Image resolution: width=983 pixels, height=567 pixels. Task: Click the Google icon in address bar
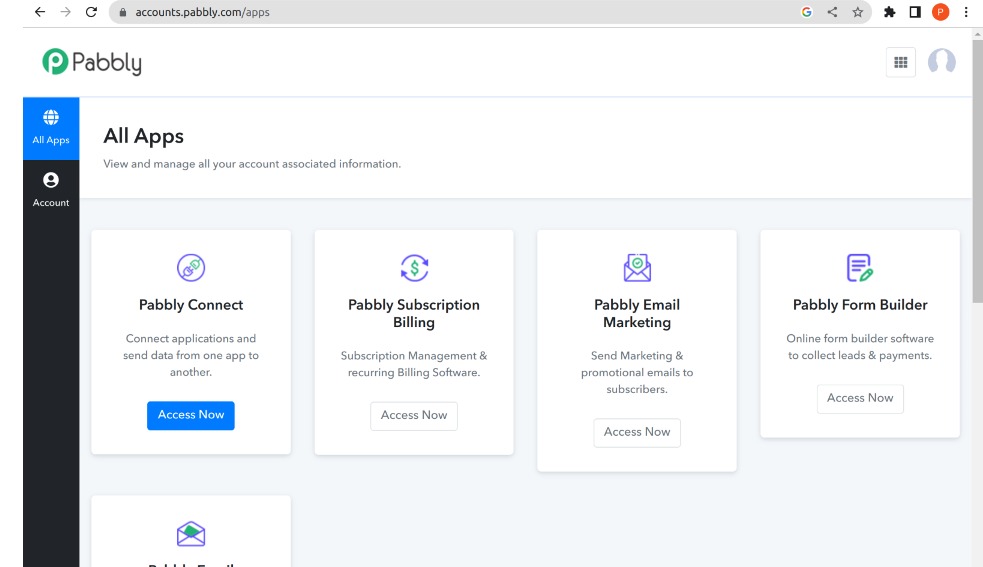coord(806,12)
